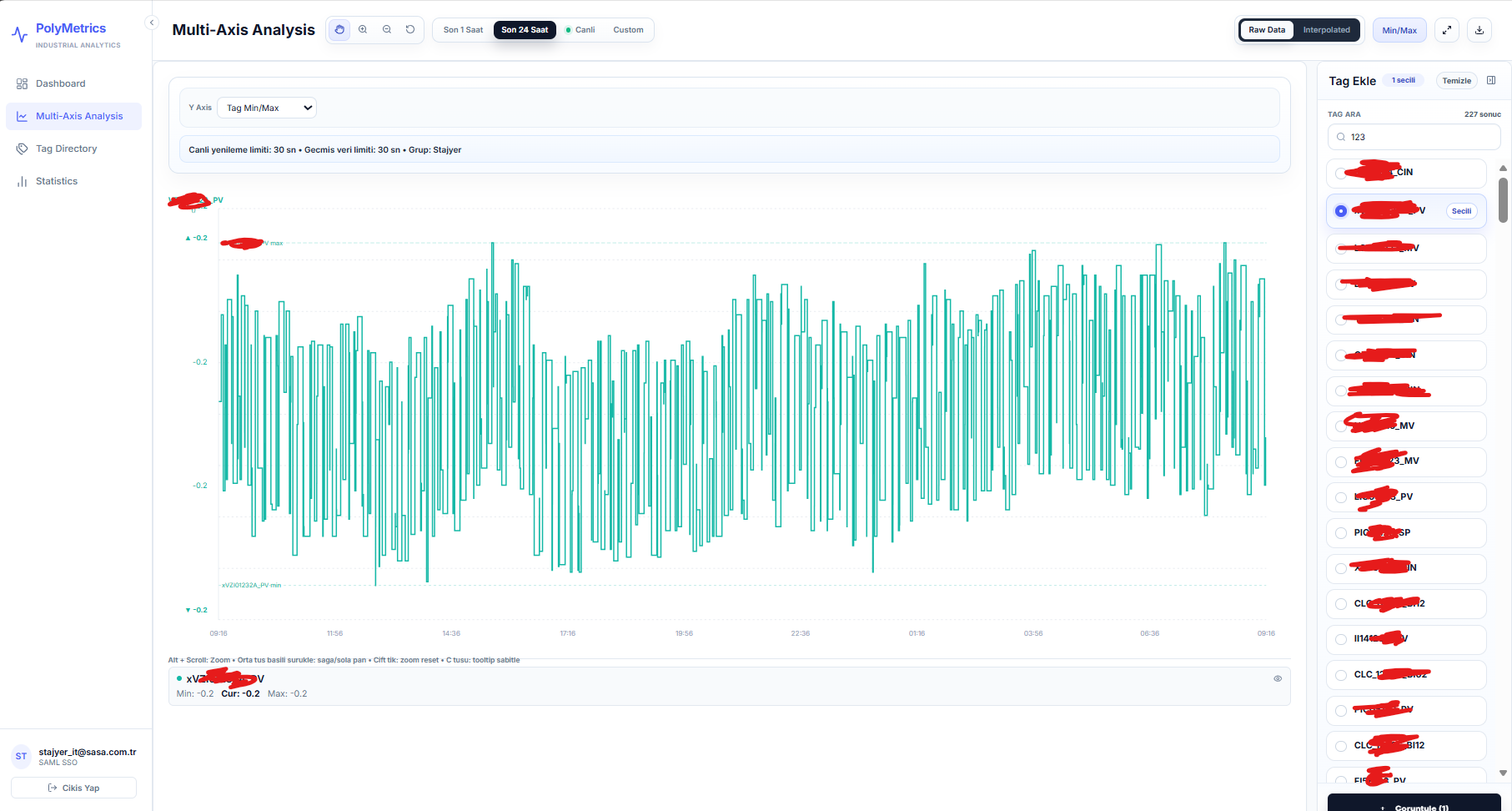Open the Statistics page
This screenshot has height=811, width=1512.
73,181
